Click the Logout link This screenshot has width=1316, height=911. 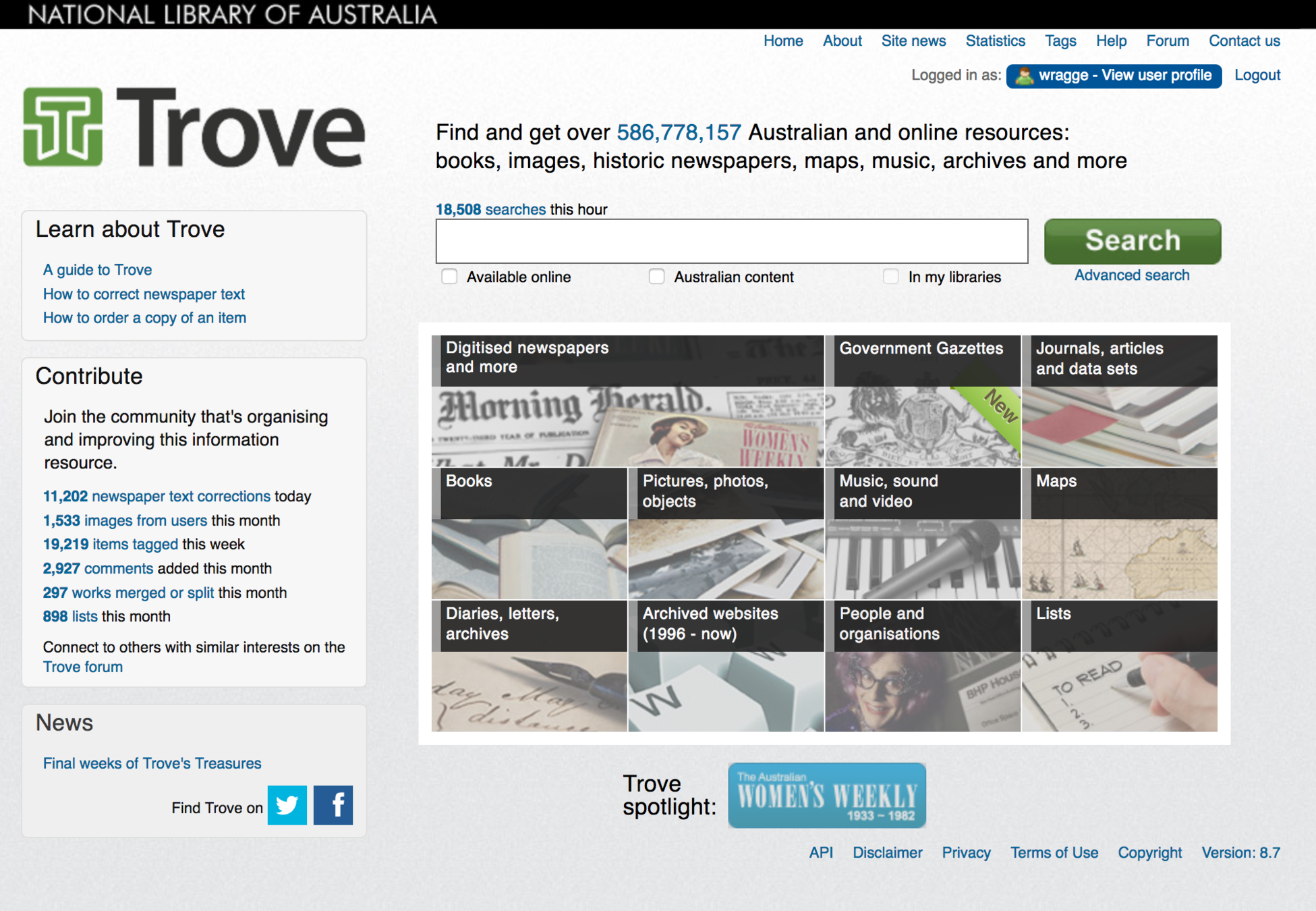click(x=1257, y=75)
